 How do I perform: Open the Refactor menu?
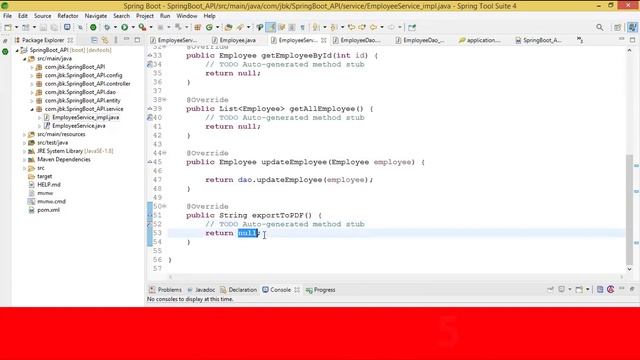click(x=68, y=16)
